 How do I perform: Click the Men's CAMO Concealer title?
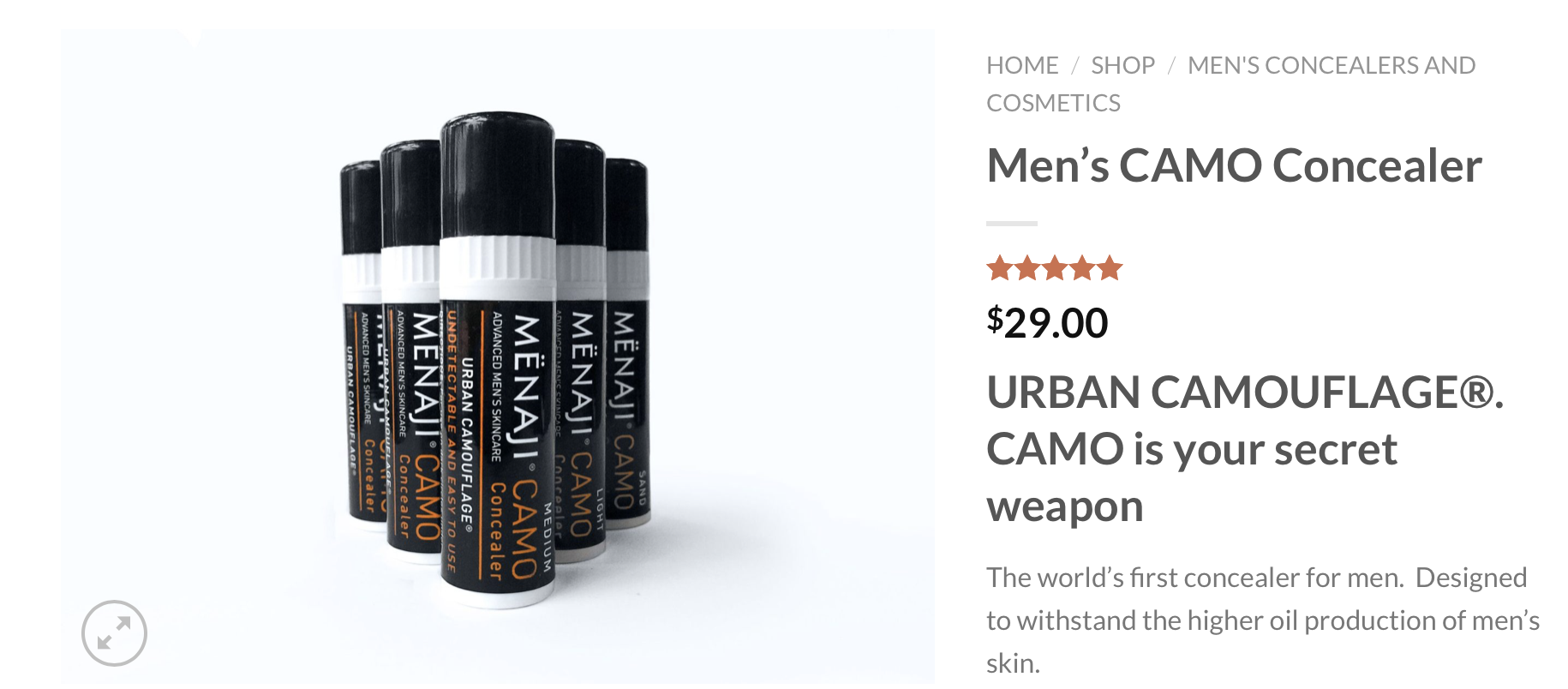point(1234,165)
